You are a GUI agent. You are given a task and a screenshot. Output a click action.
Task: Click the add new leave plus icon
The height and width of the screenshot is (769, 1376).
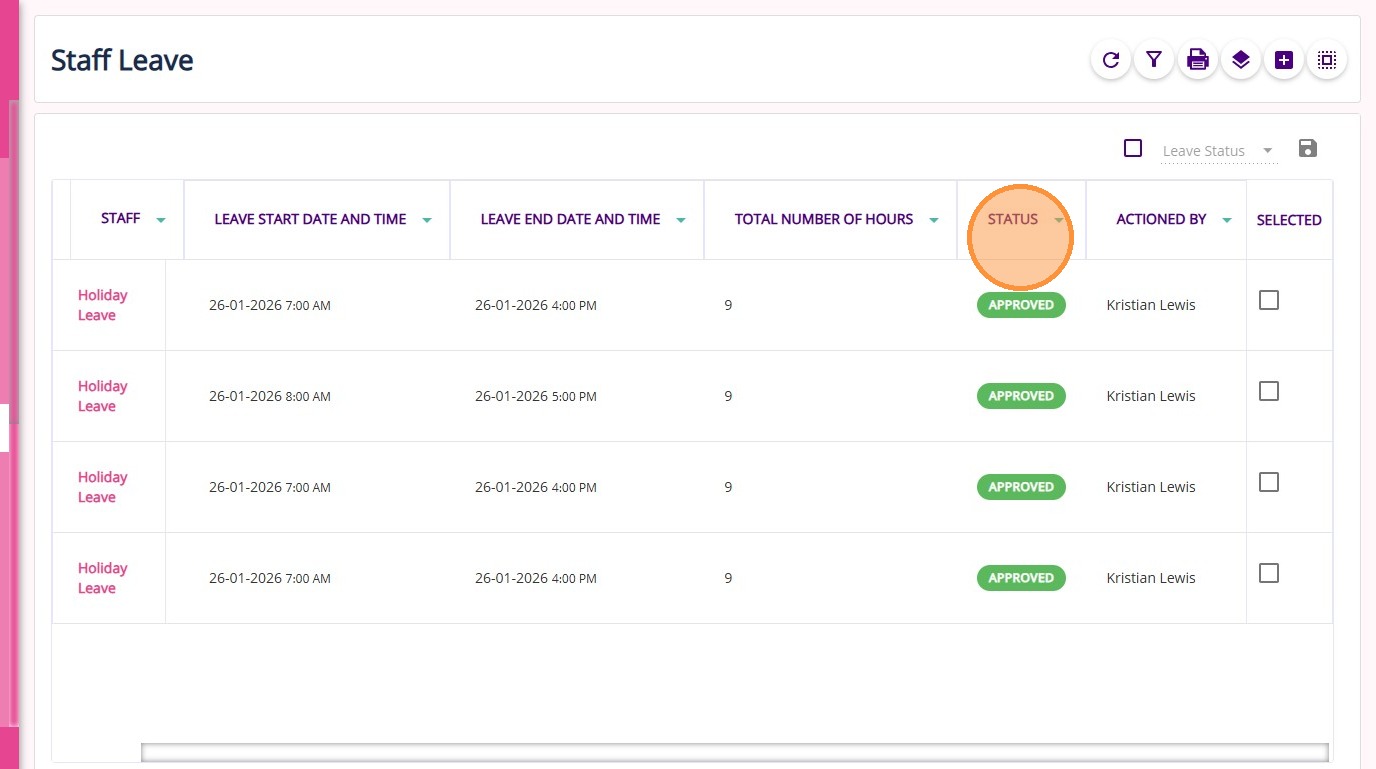click(x=1284, y=60)
